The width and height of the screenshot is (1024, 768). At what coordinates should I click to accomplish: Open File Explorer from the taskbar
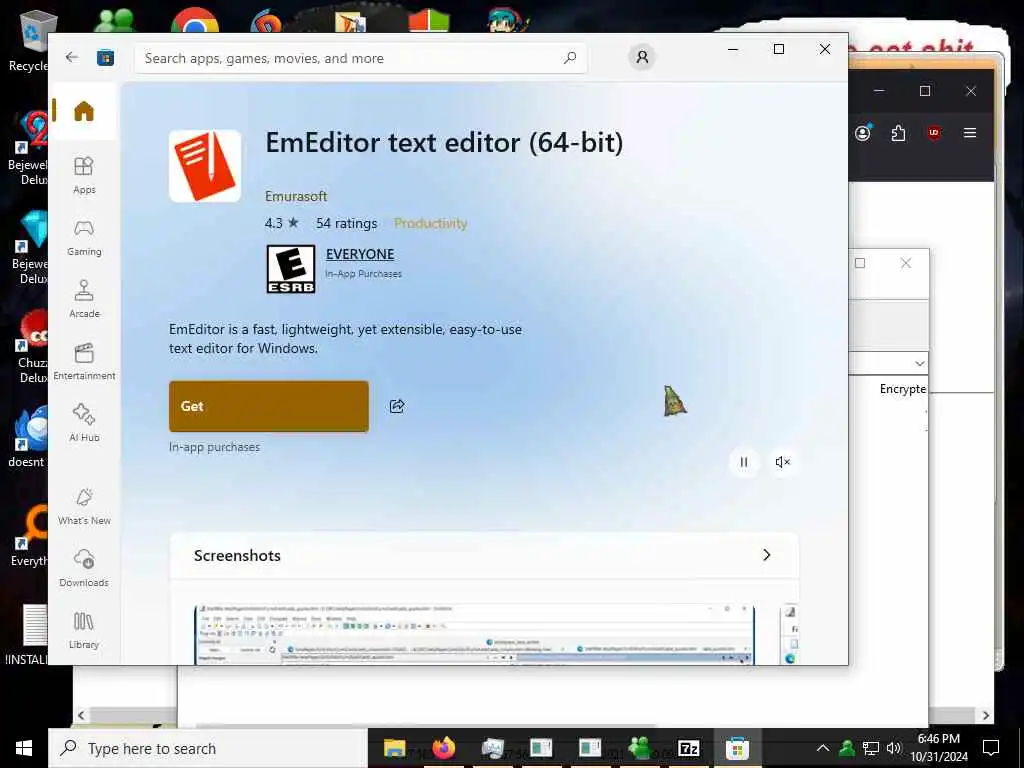coord(394,748)
